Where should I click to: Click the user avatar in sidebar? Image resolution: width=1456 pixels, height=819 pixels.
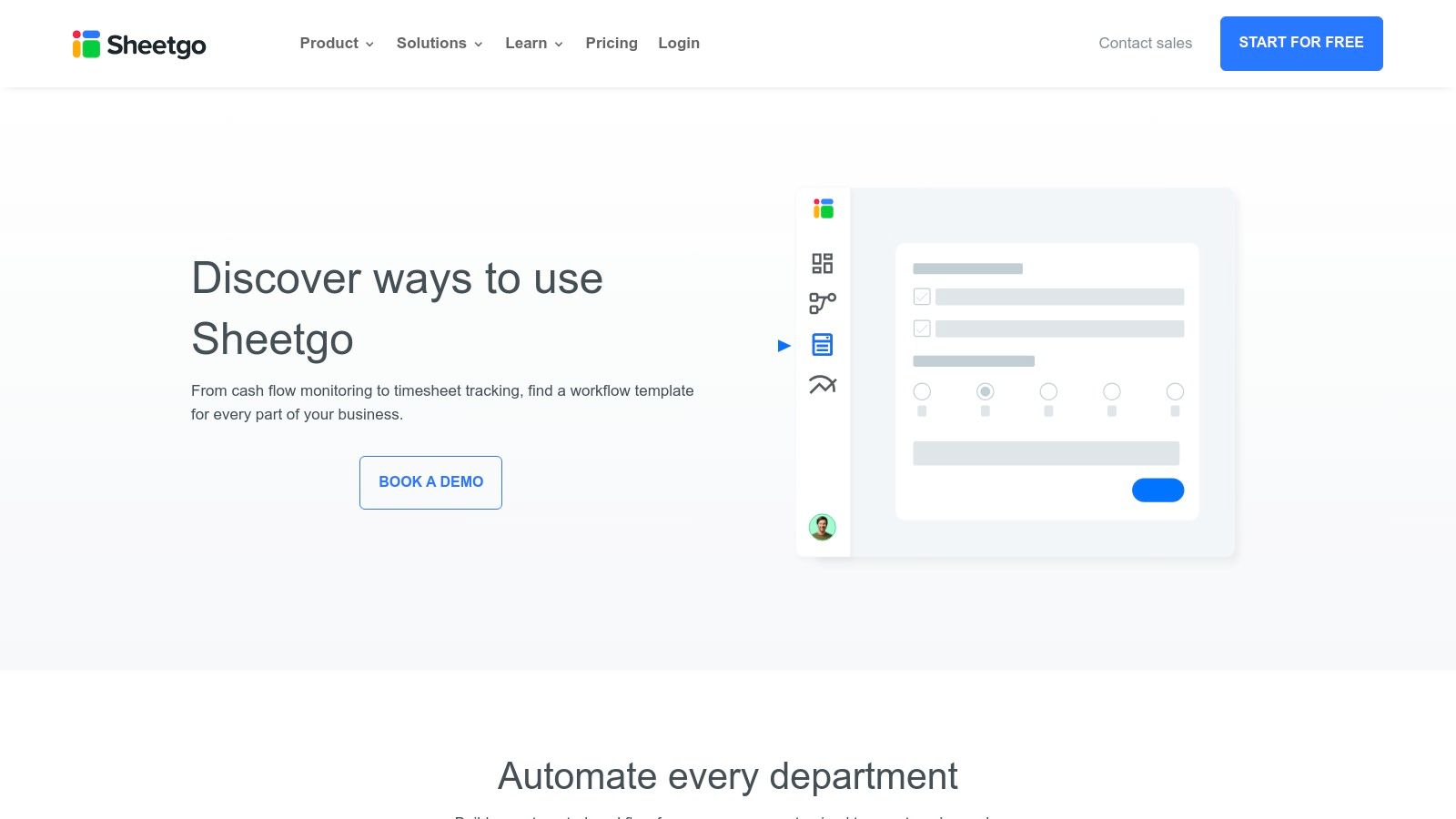coord(822,527)
